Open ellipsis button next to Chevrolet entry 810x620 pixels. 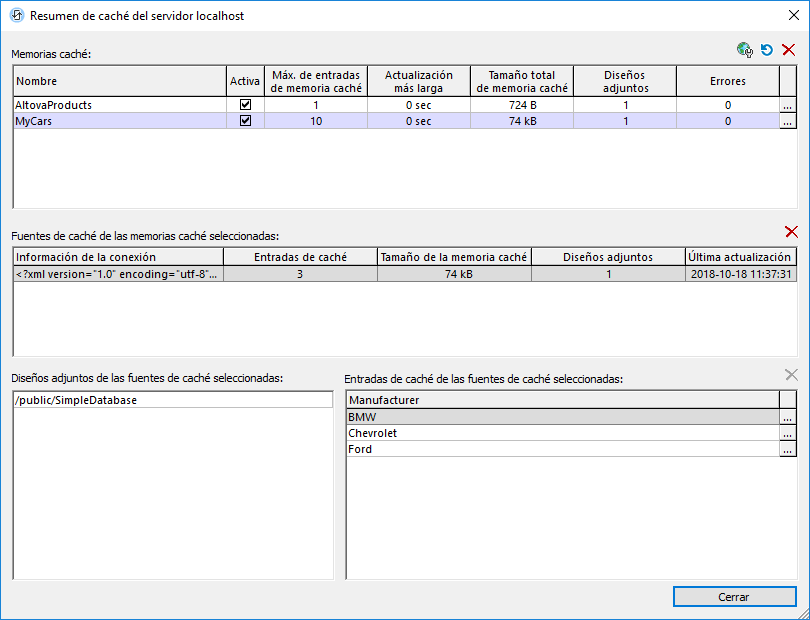pos(787,434)
